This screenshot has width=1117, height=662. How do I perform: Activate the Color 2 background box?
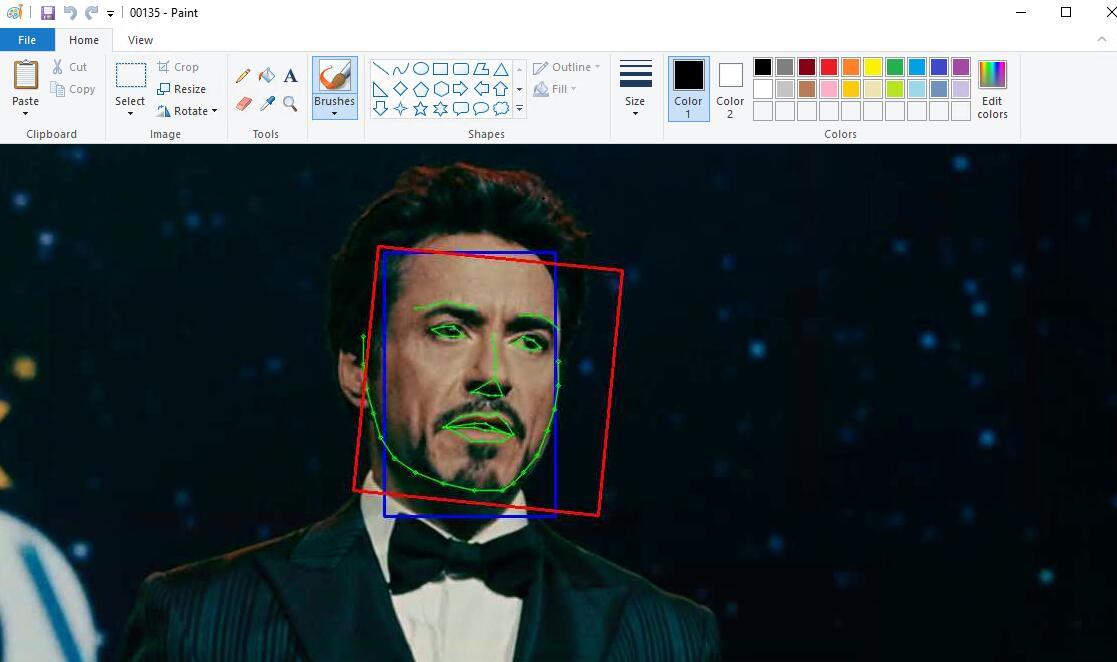(730, 89)
